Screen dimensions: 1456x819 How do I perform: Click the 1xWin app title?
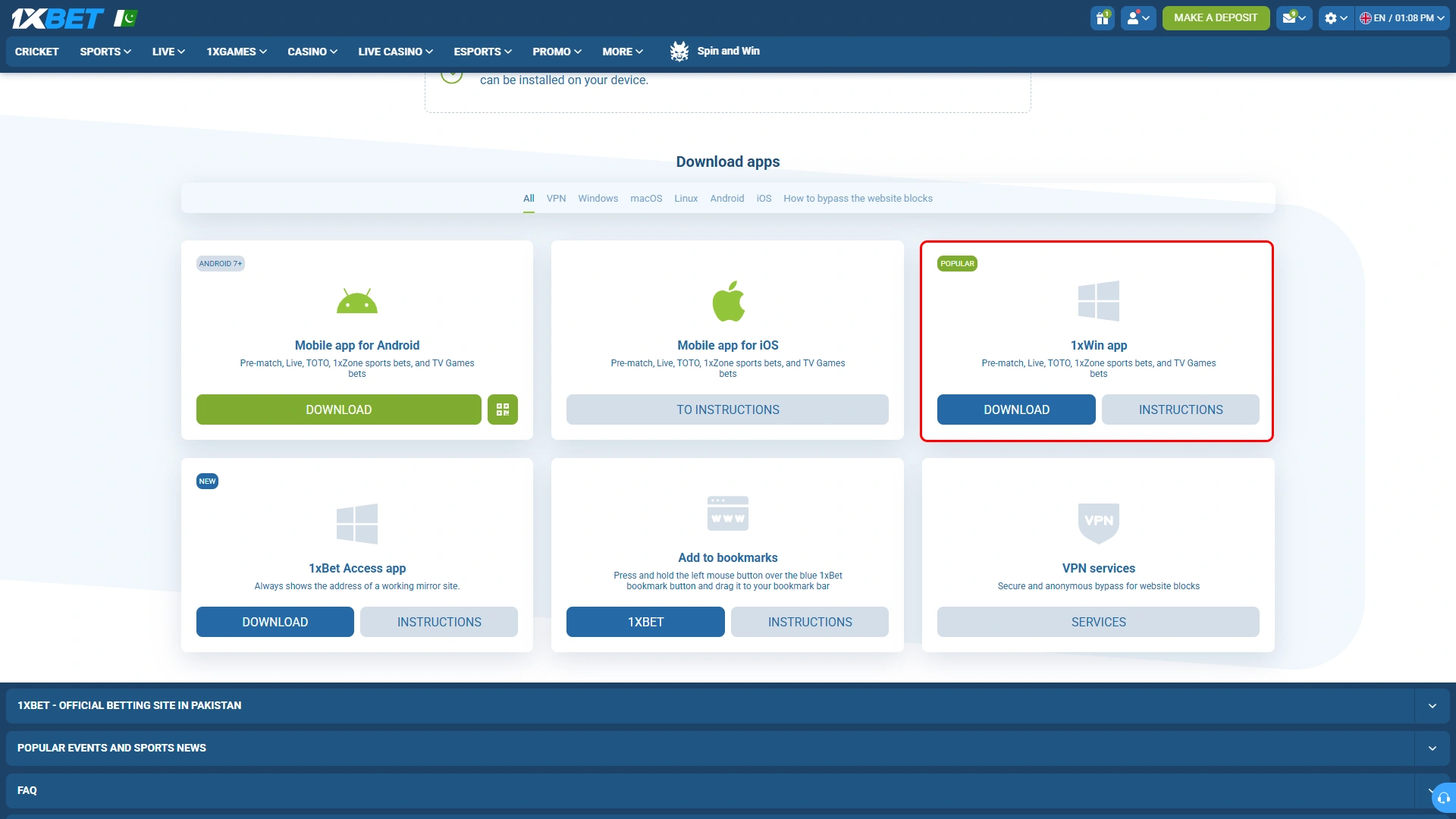[x=1099, y=345]
